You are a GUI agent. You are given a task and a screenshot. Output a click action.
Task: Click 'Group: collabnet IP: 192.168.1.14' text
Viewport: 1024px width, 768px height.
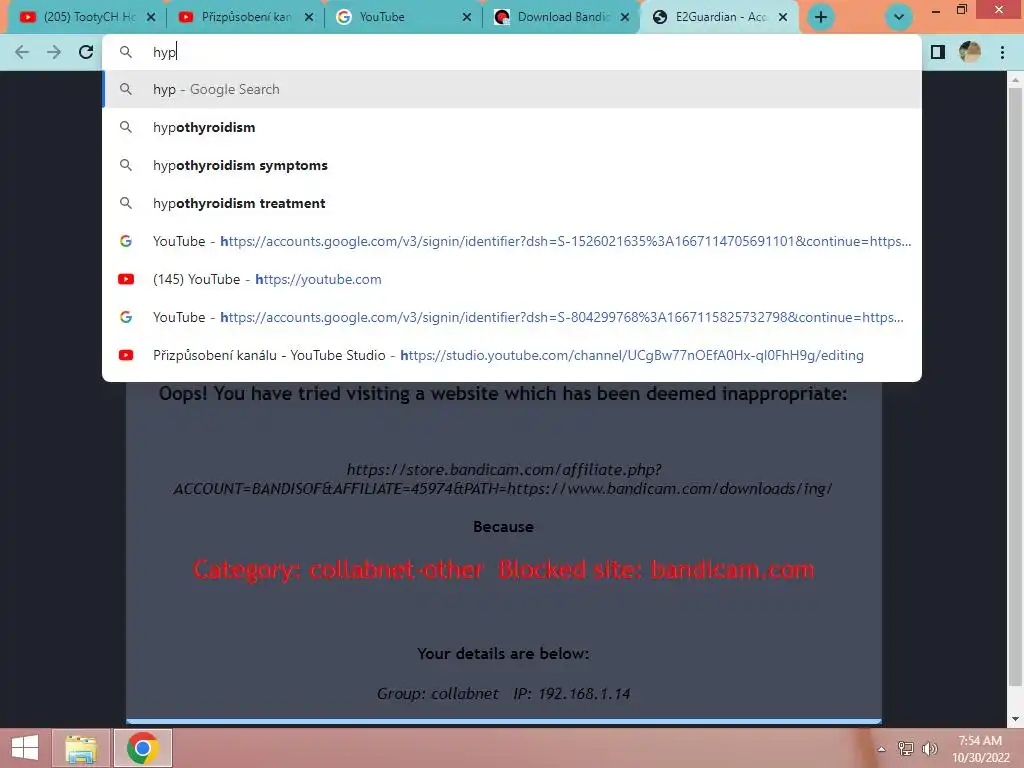coord(504,694)
